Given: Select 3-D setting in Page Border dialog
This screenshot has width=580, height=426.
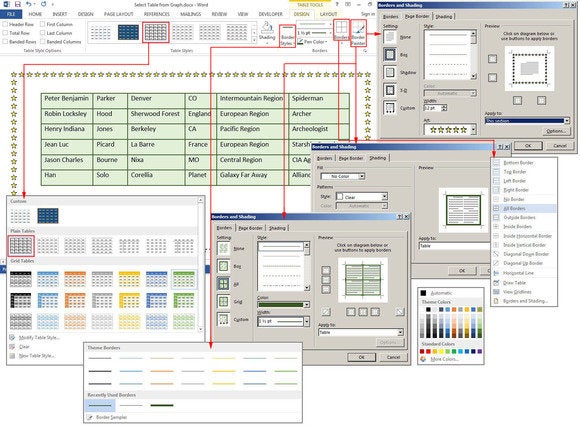Looking at the screenshot, I should tap(390, 90).
